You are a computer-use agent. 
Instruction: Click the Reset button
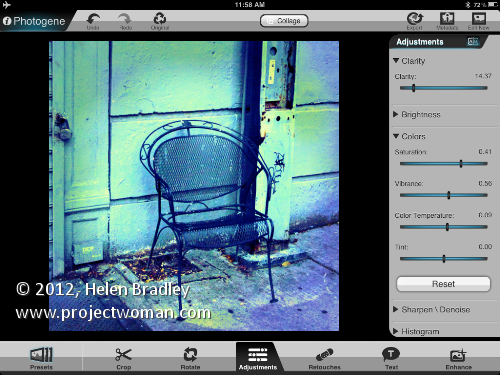[x=443, y=284]
